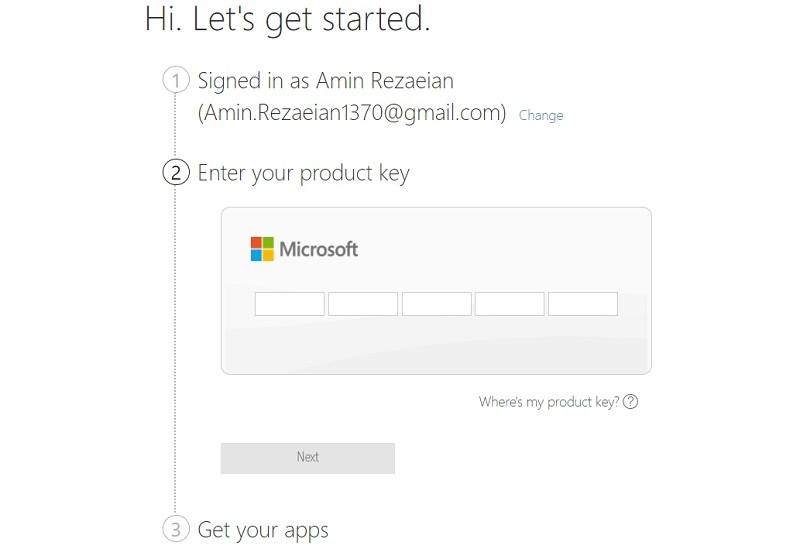The height and width of the screenshot is (549, 800).
Task: Click the Enter your product key heading
Action: click(x=304, y=173)
